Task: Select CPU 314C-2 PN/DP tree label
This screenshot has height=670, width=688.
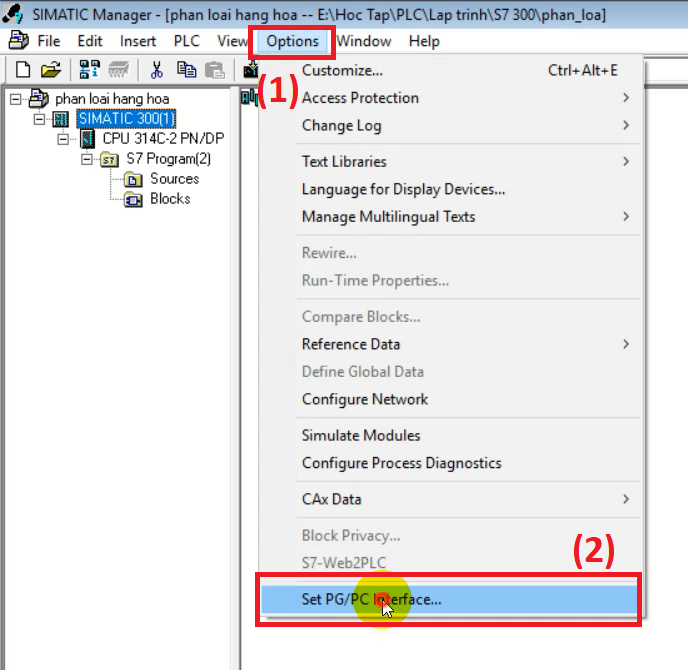Action: pos(163,139)
